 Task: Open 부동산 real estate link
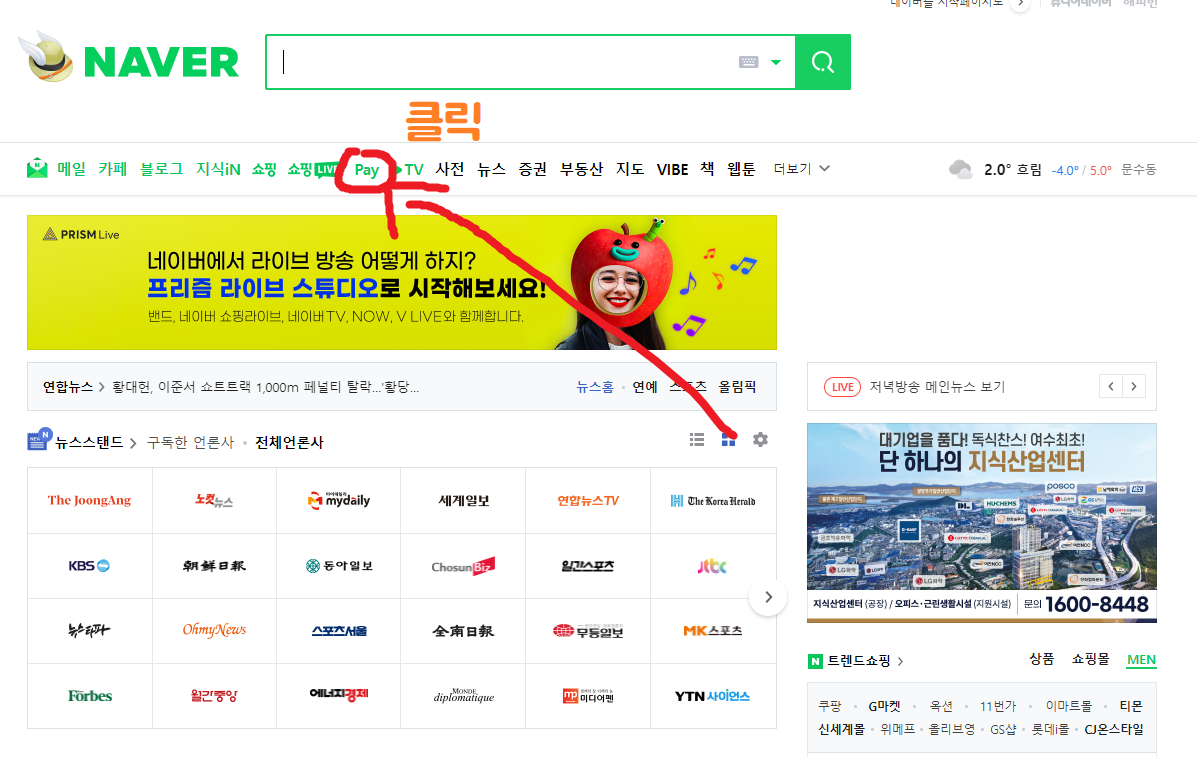pos(582,169)
